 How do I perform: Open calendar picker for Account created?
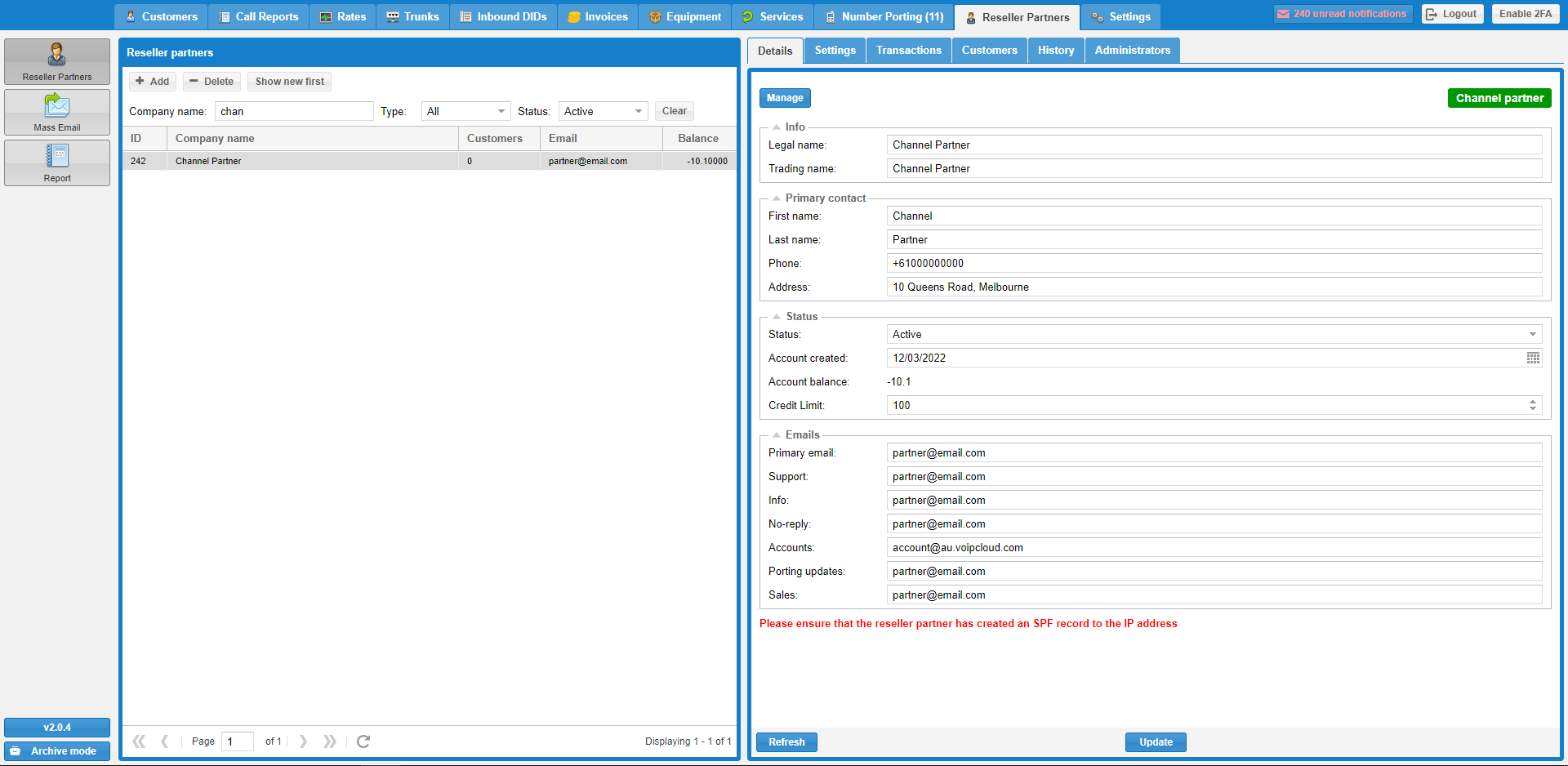1533,358
